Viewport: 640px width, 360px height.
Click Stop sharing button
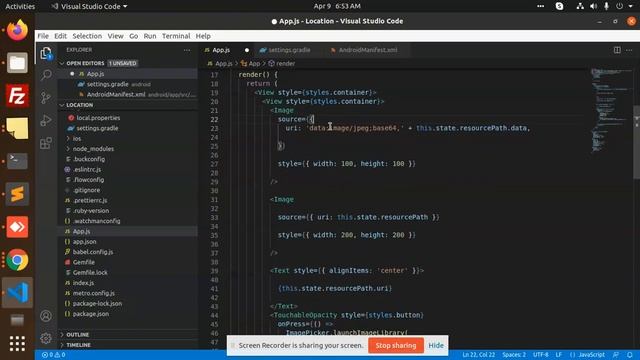[x=396, y=345]
